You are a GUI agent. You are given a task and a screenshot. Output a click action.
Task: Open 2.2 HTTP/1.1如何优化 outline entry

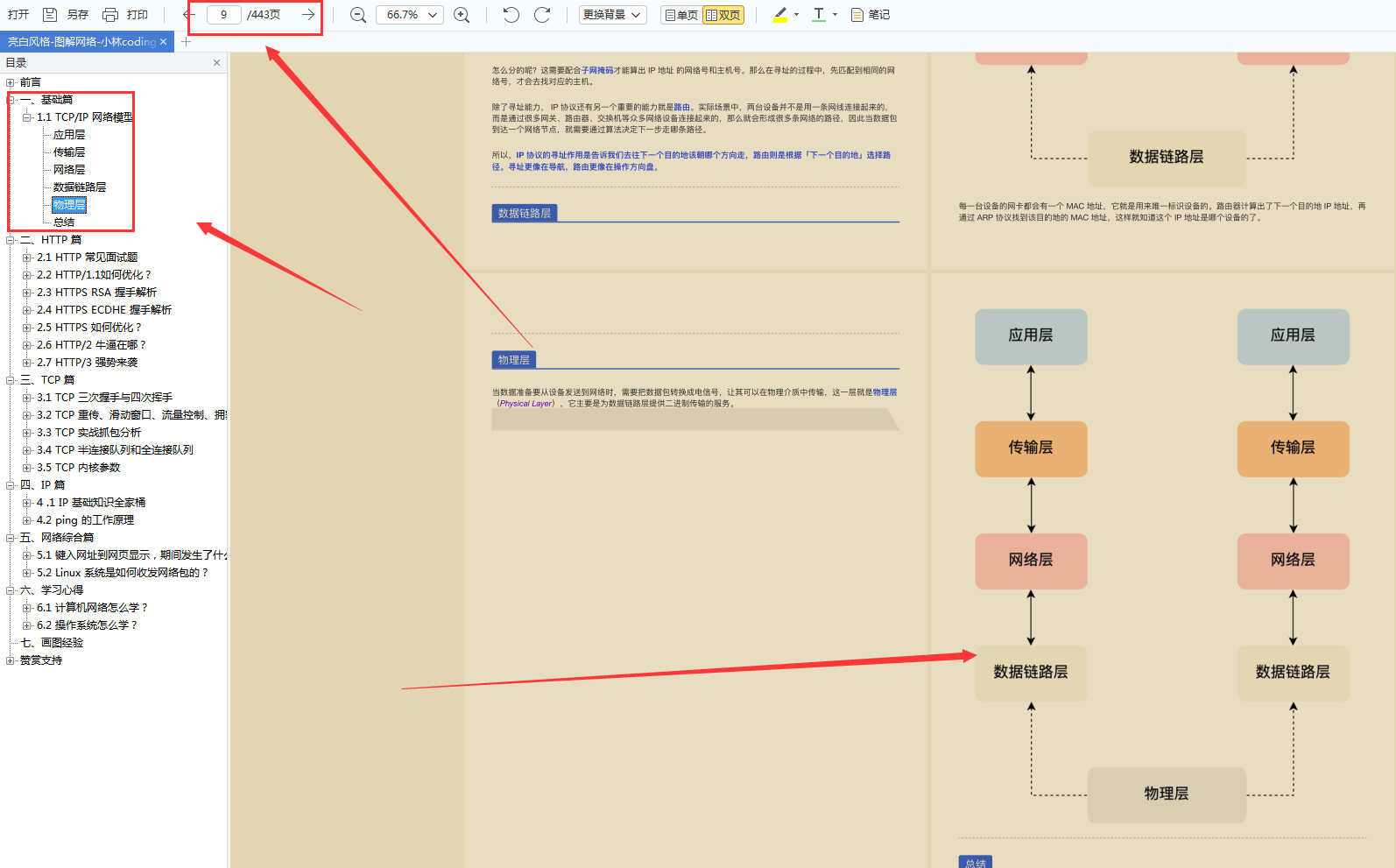point(94,275)
